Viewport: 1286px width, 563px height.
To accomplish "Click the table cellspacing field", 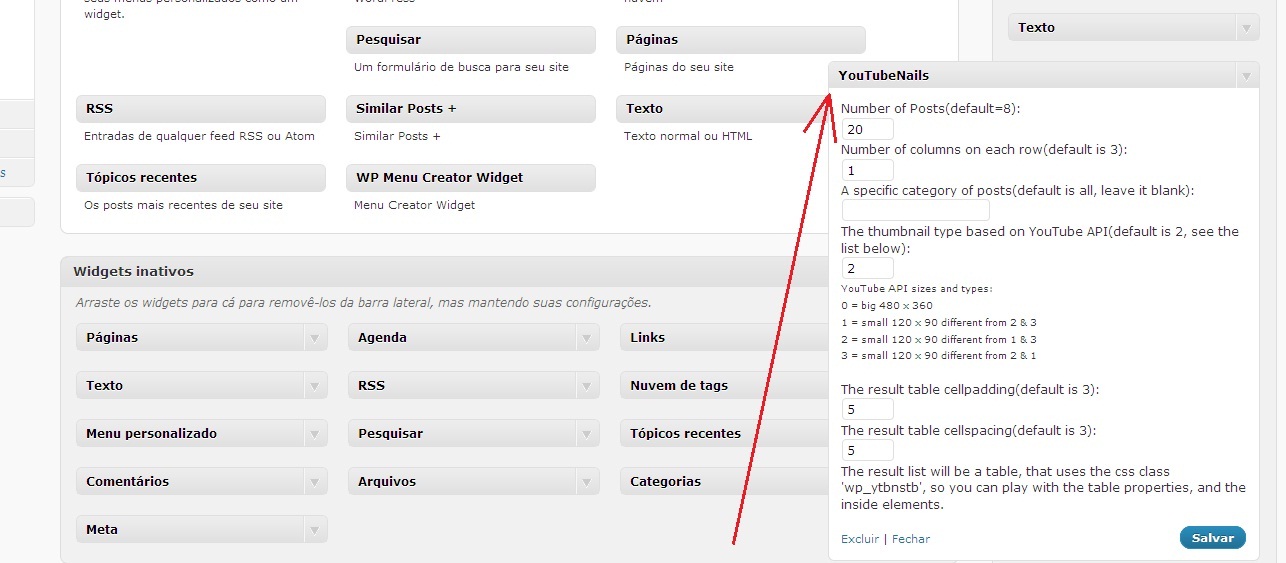I will 867,450.
